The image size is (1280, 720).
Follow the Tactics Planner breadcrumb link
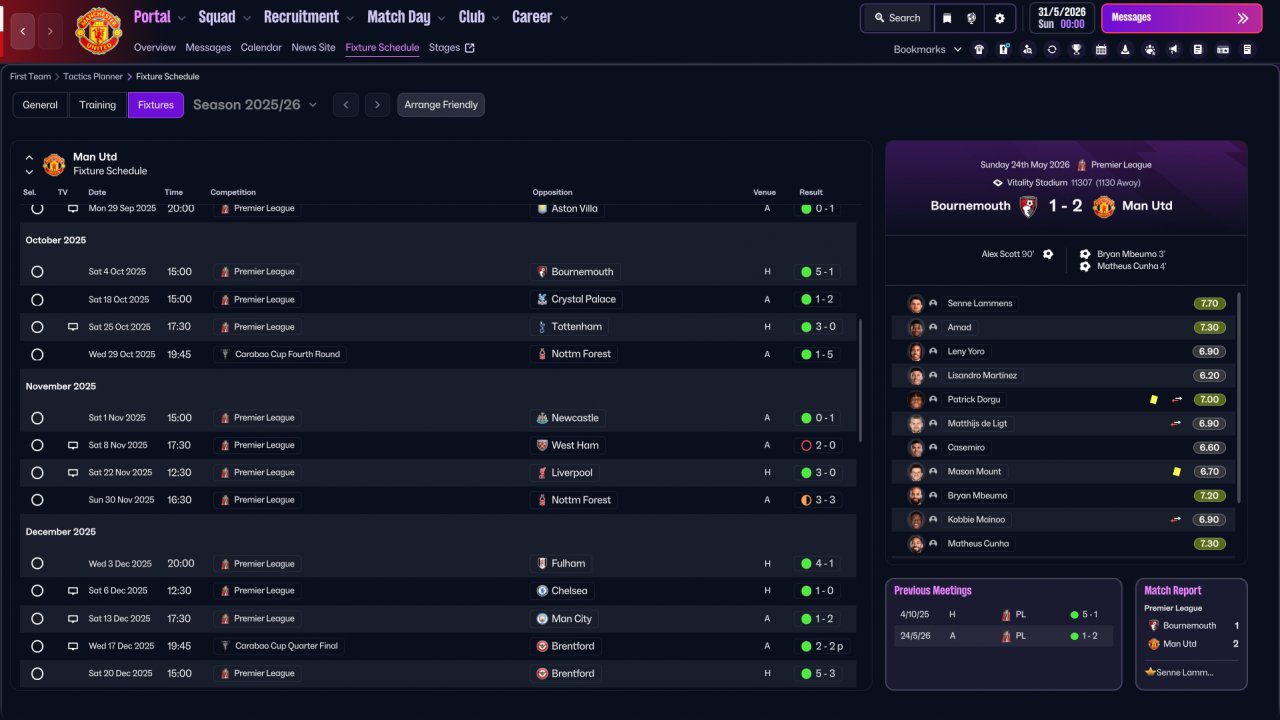93,77
